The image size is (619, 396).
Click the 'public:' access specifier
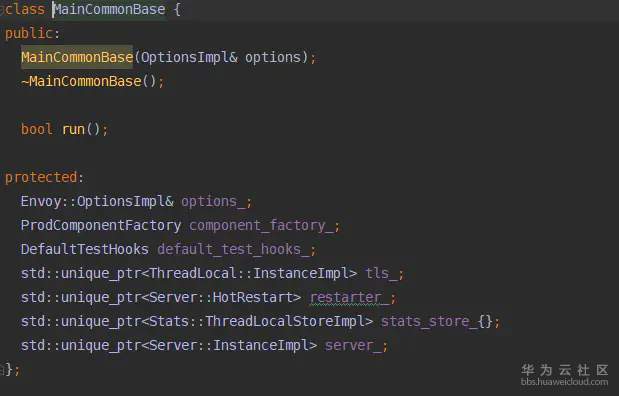32,33
